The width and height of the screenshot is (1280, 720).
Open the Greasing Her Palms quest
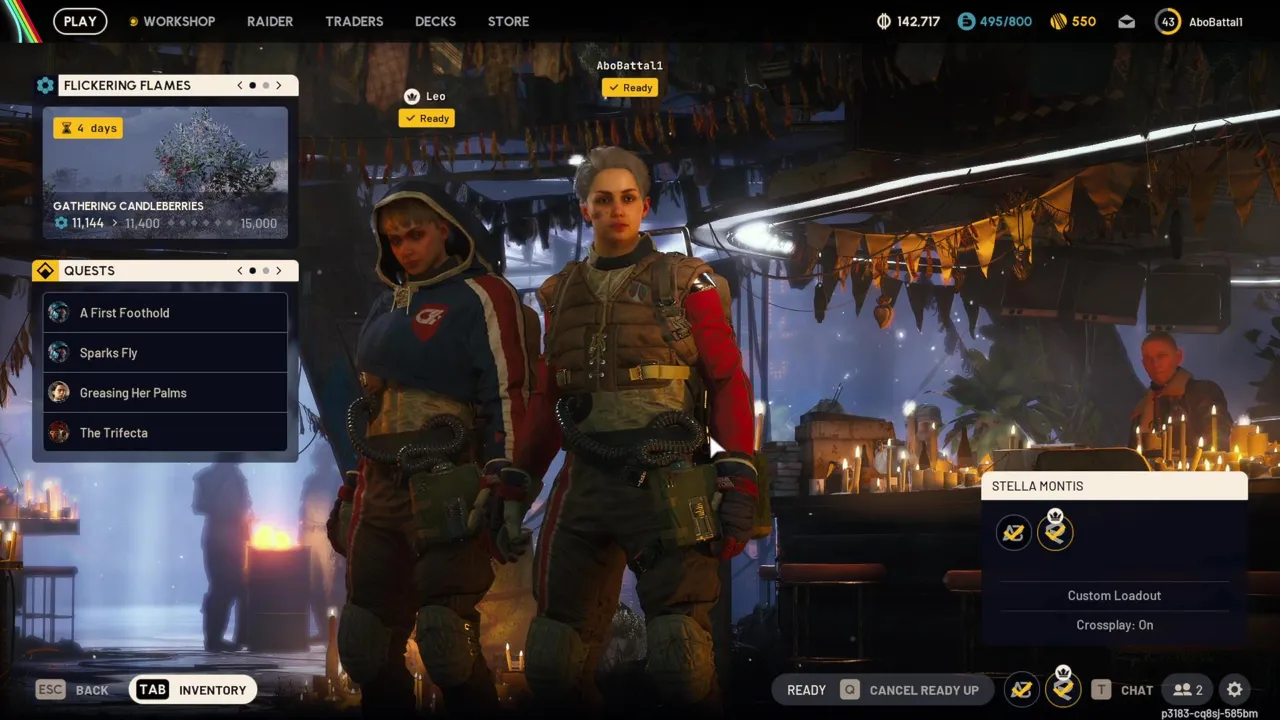pos(165,393)
